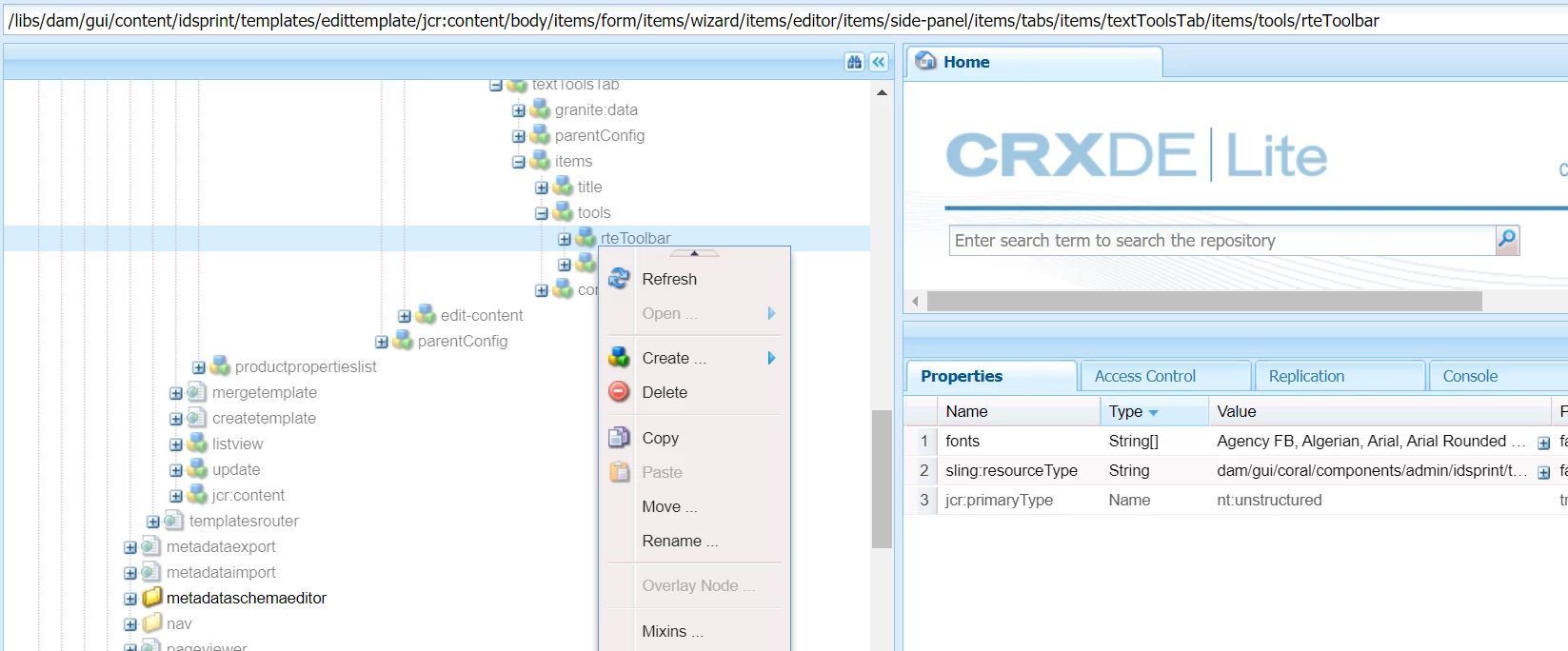The height and width of the screenshot is (651, 1568).
Task: Click the magnifier search button beside repository search
Action: (1507, 240)
